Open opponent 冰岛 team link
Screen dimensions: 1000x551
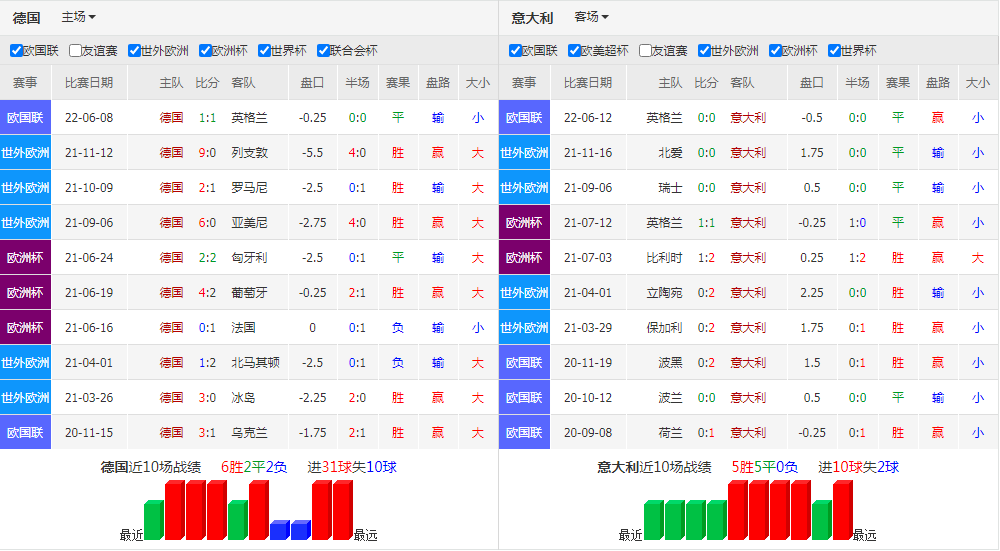click(244, 397)
